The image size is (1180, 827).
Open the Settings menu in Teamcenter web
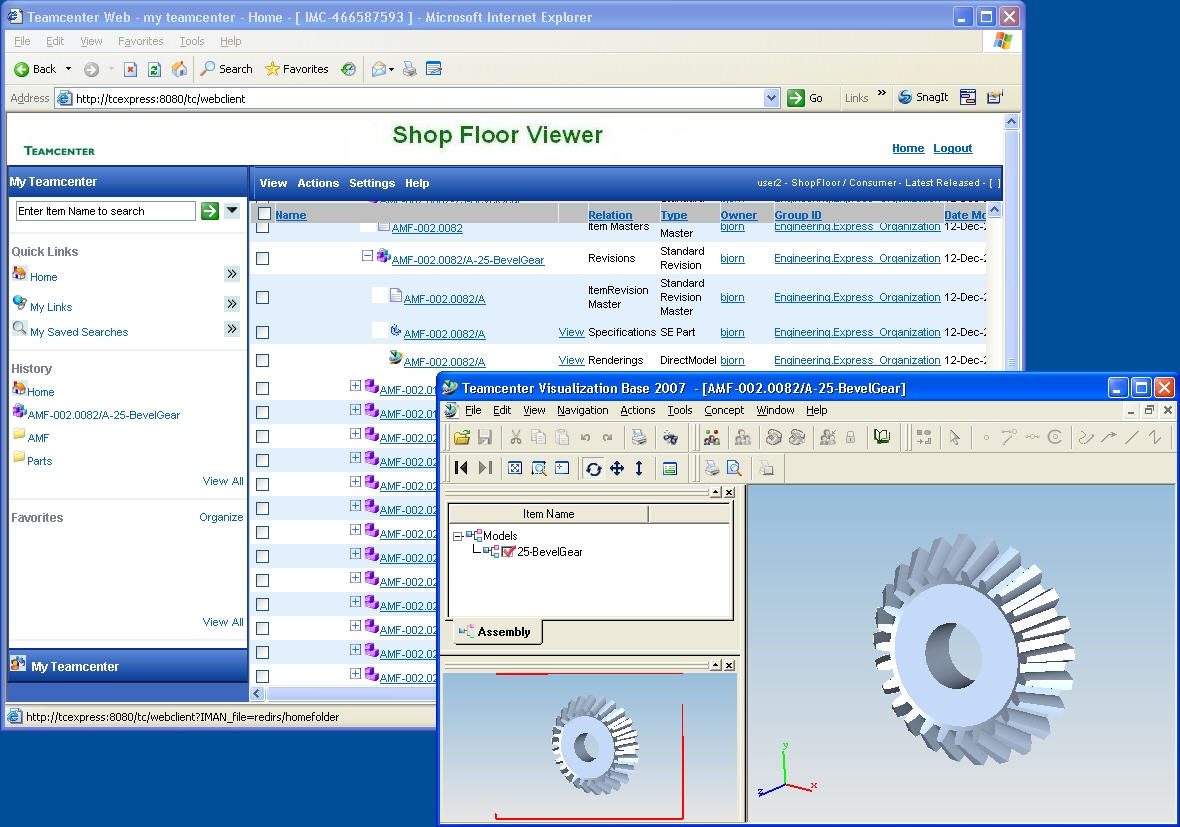372,183
